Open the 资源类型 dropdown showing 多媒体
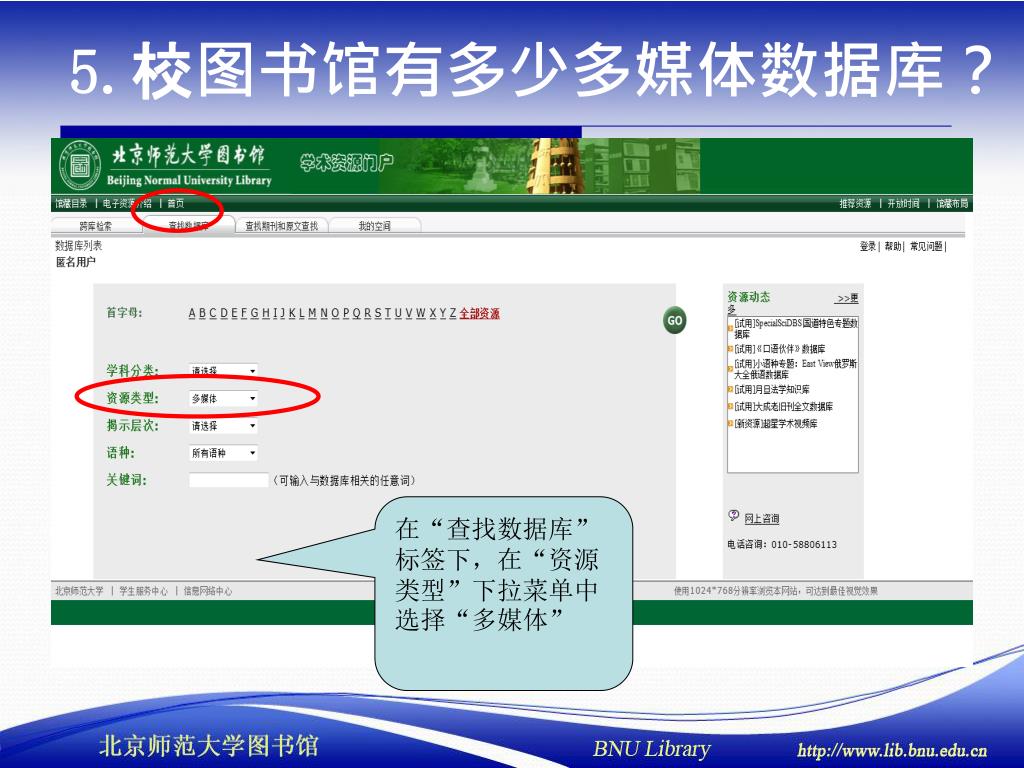Image resolution: width=1024 pixels, height=768 pixels. tap(223, 398)
